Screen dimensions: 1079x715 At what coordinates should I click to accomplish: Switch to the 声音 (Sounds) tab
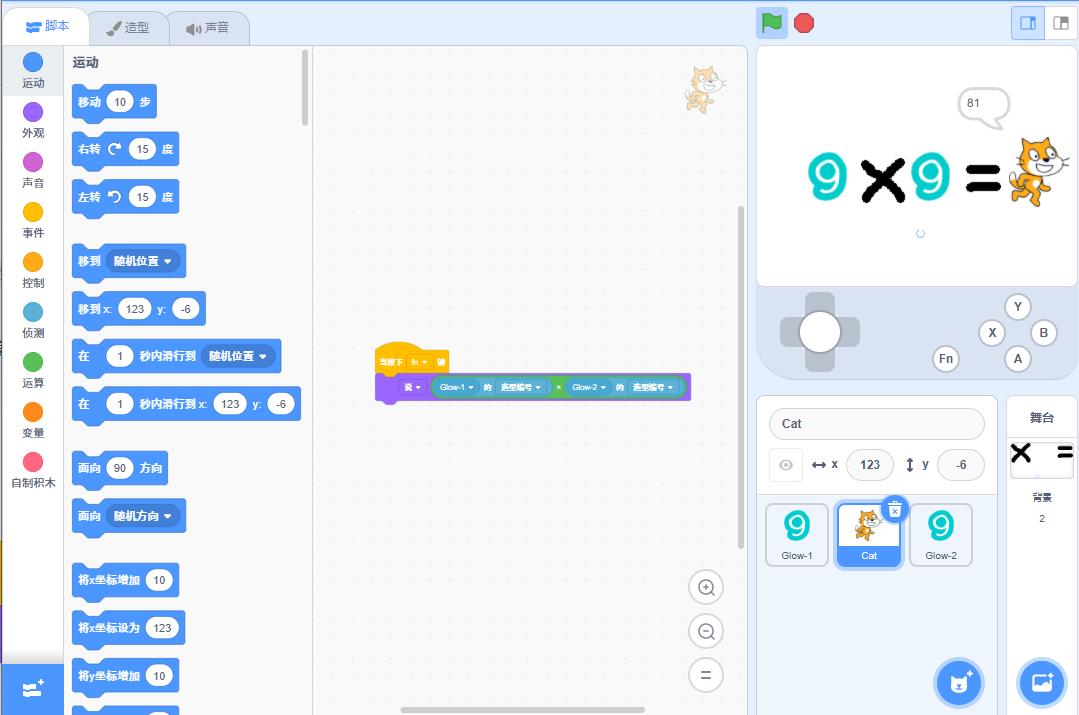coord(208,28)
